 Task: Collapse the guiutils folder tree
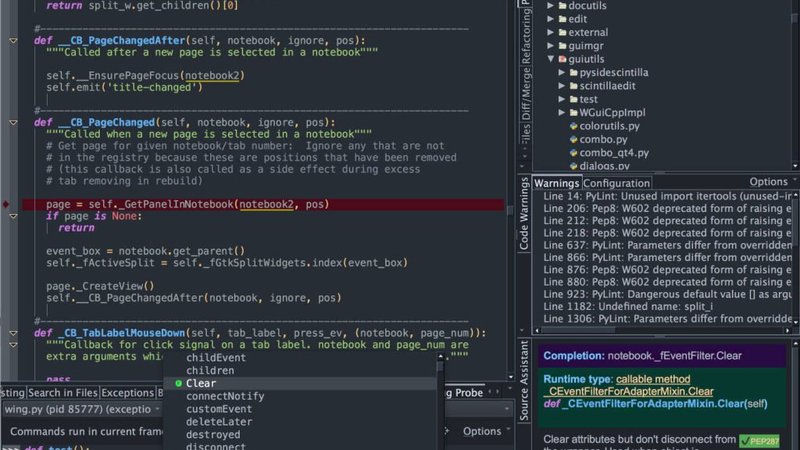tap(550, 59)
